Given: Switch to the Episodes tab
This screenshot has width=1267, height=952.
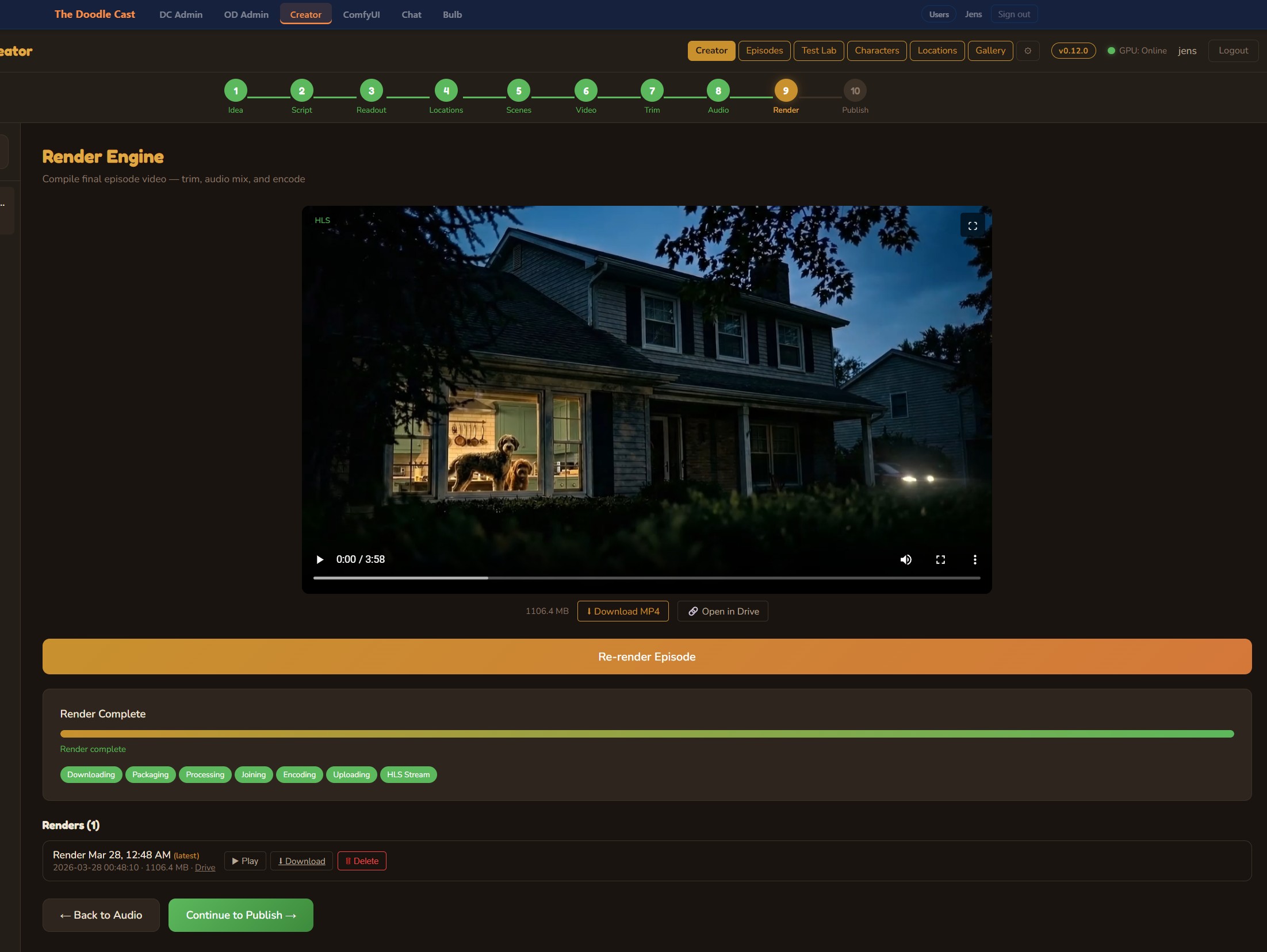Looking at the screenshot, I should click(764, 51).
